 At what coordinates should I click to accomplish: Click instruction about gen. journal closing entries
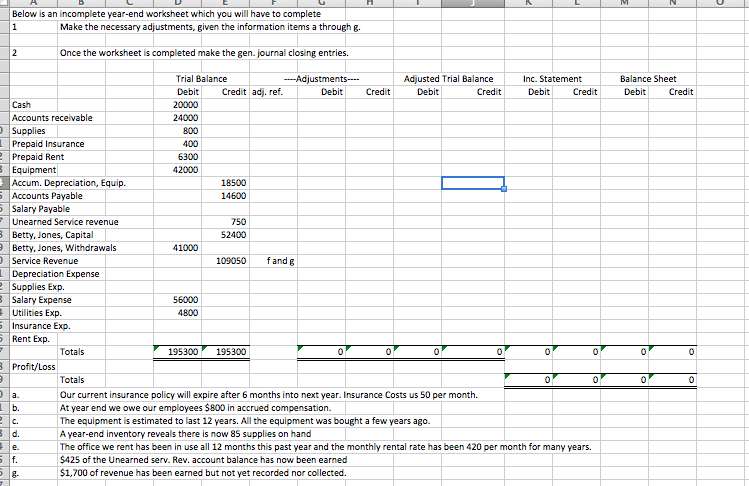pos(204,53)
